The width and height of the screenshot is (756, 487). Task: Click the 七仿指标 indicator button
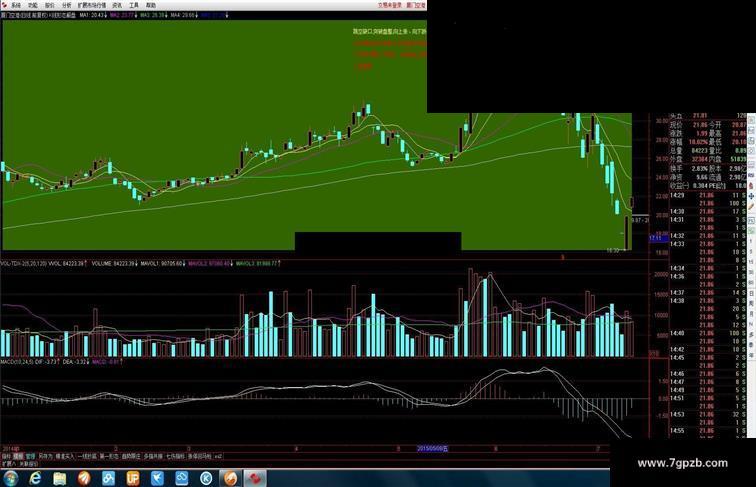(175, 456)
